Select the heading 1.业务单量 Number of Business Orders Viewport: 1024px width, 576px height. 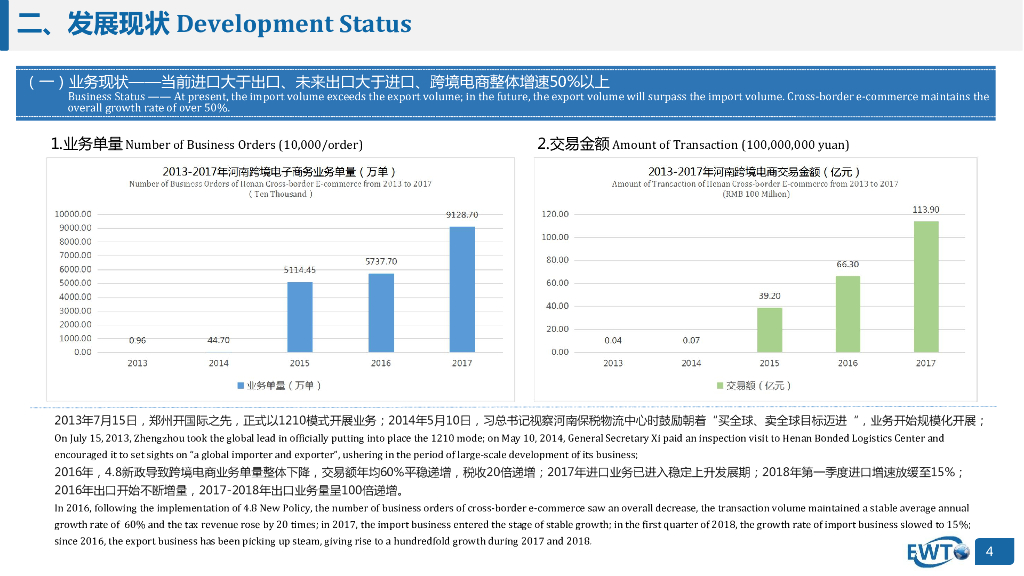click(x=207, y=145)
